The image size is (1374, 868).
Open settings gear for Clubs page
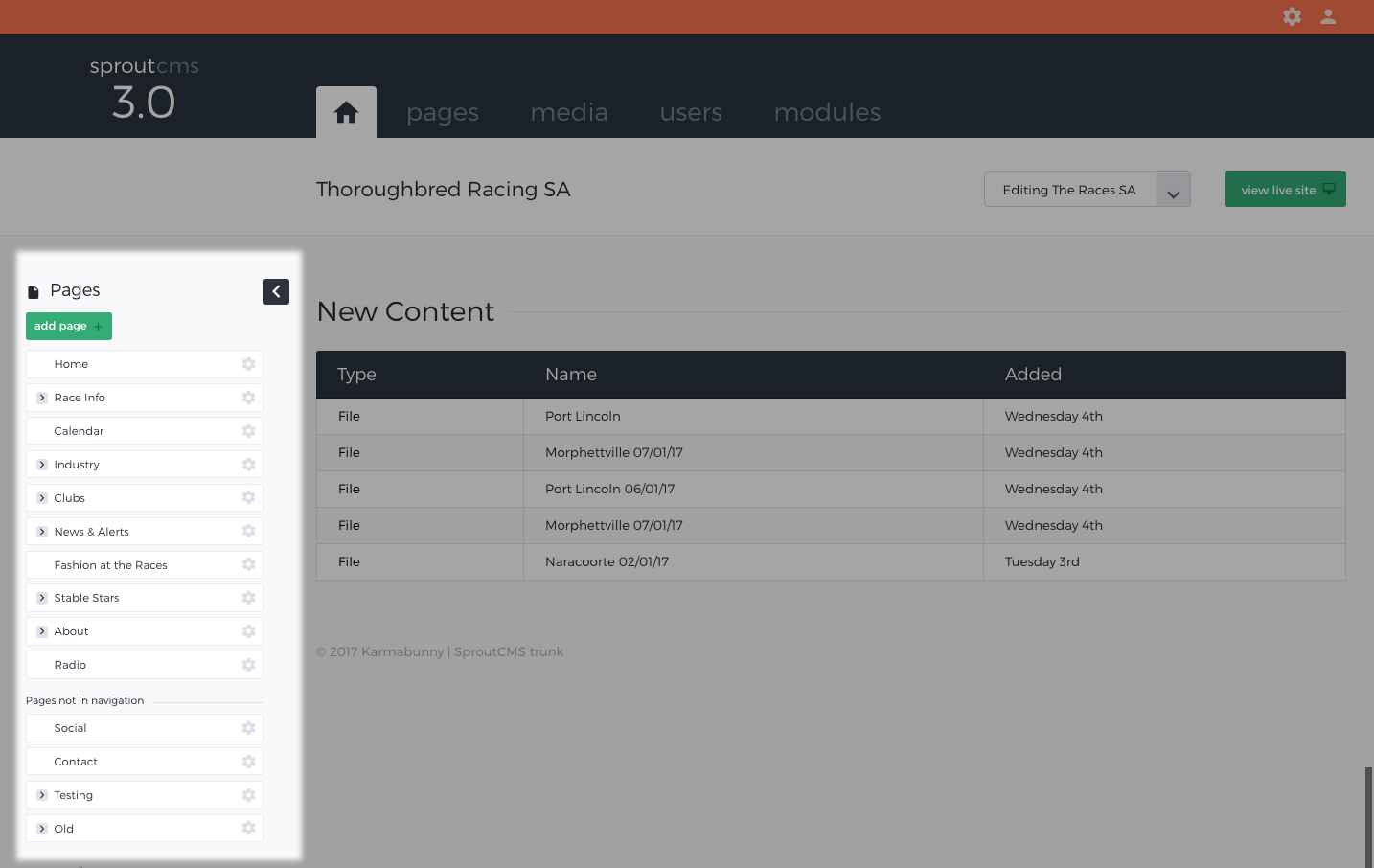(x=248, y=497)
